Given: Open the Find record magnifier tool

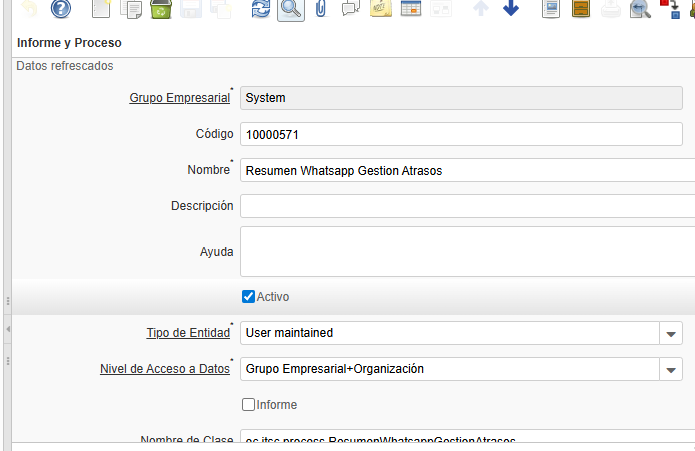Looking at the screenshot, I should pos(290,10).
